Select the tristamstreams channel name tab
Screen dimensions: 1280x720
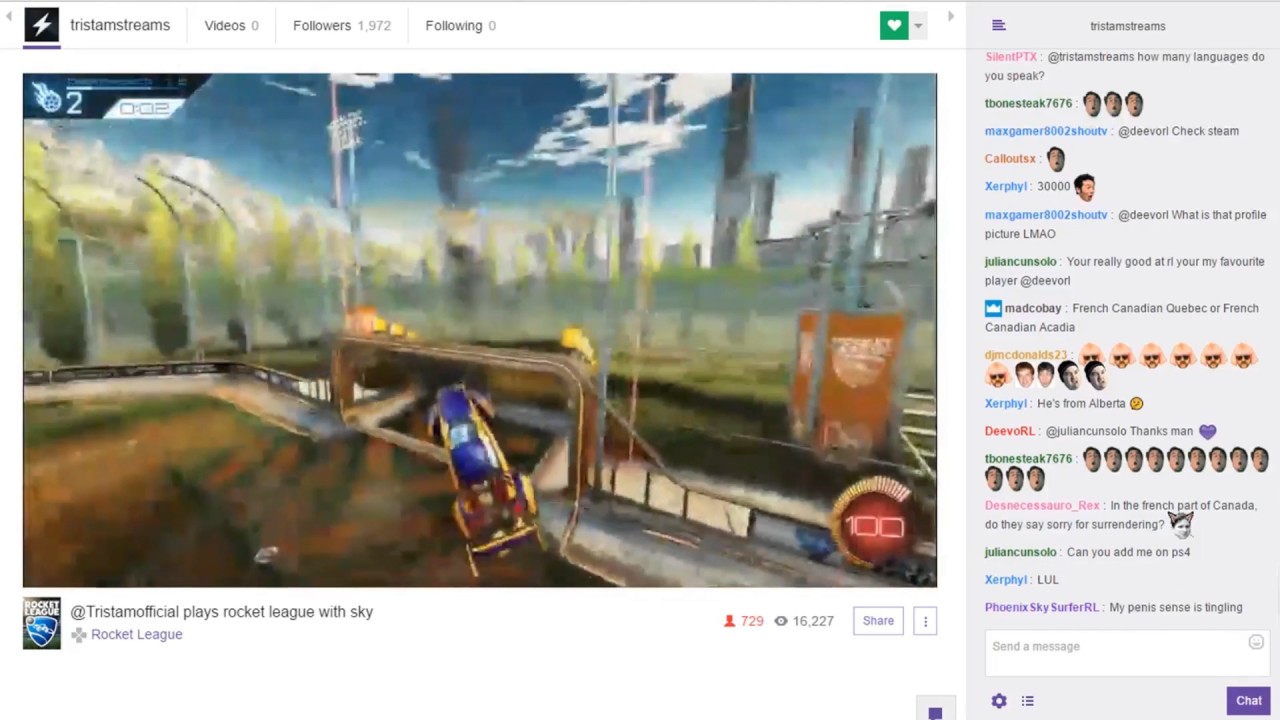tap(120, 25)
